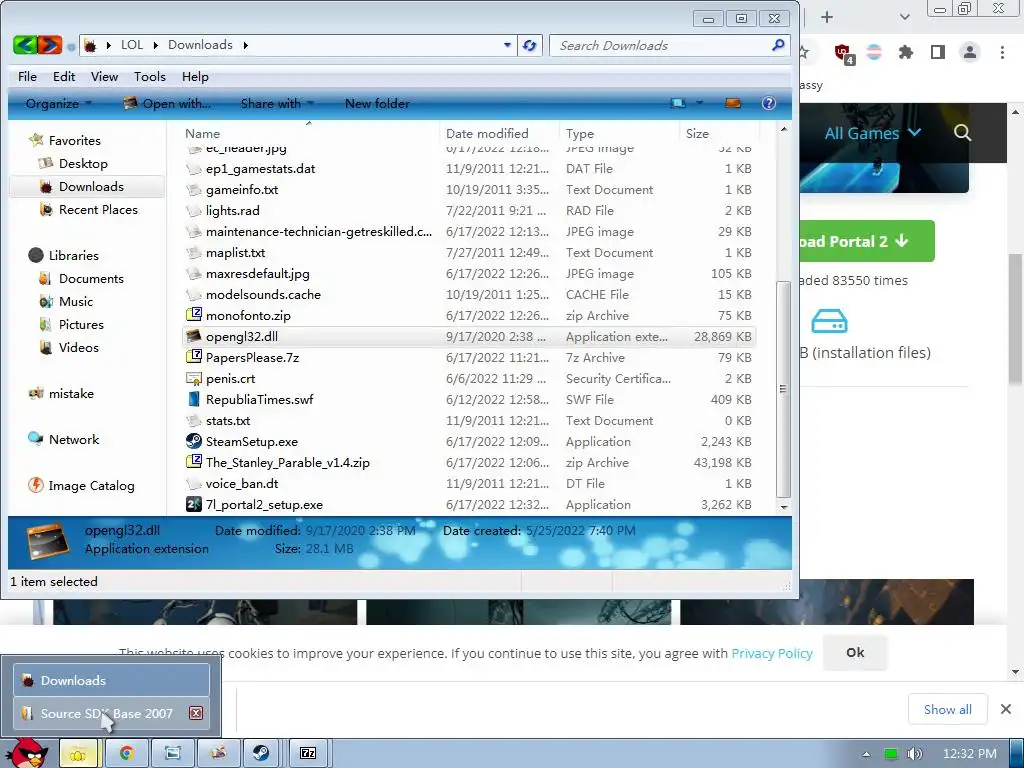Screen dimensions: 1024x768
Task: Accept cookies with the Ok button
Action: [x=855, y=652]
